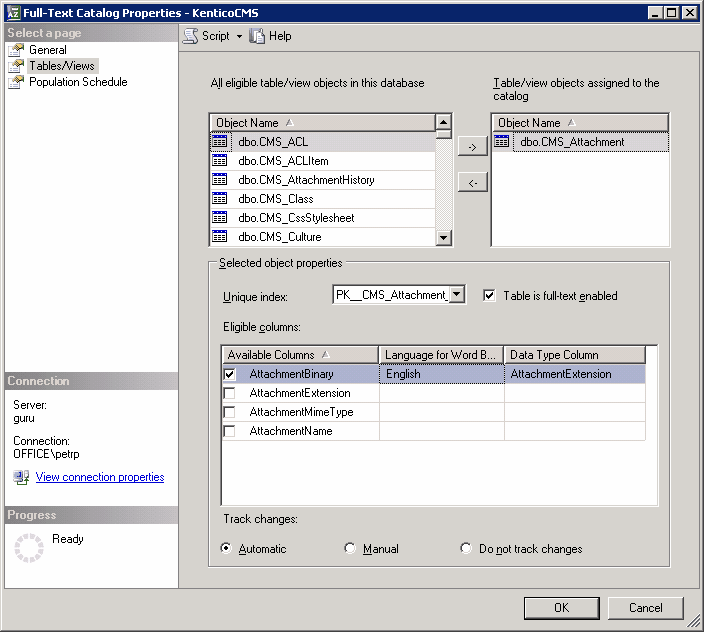The image size is (704, 632).
Task: Click the Help icon in toolbar
Action: pos(257,36)
